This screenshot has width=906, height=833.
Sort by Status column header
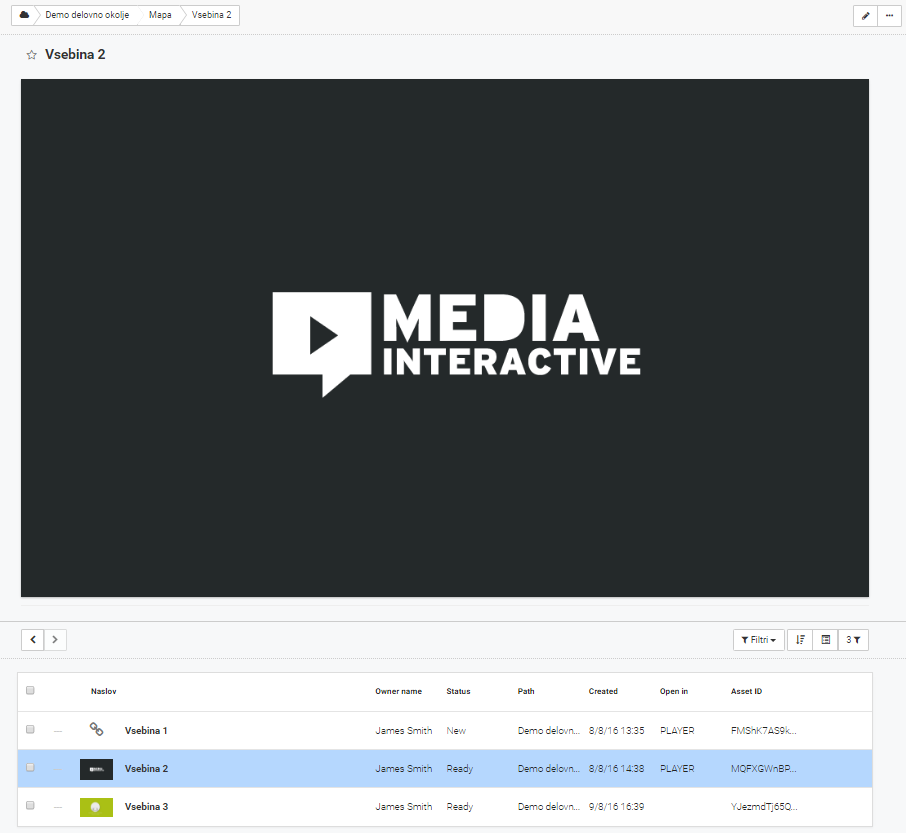click(458, 691)
